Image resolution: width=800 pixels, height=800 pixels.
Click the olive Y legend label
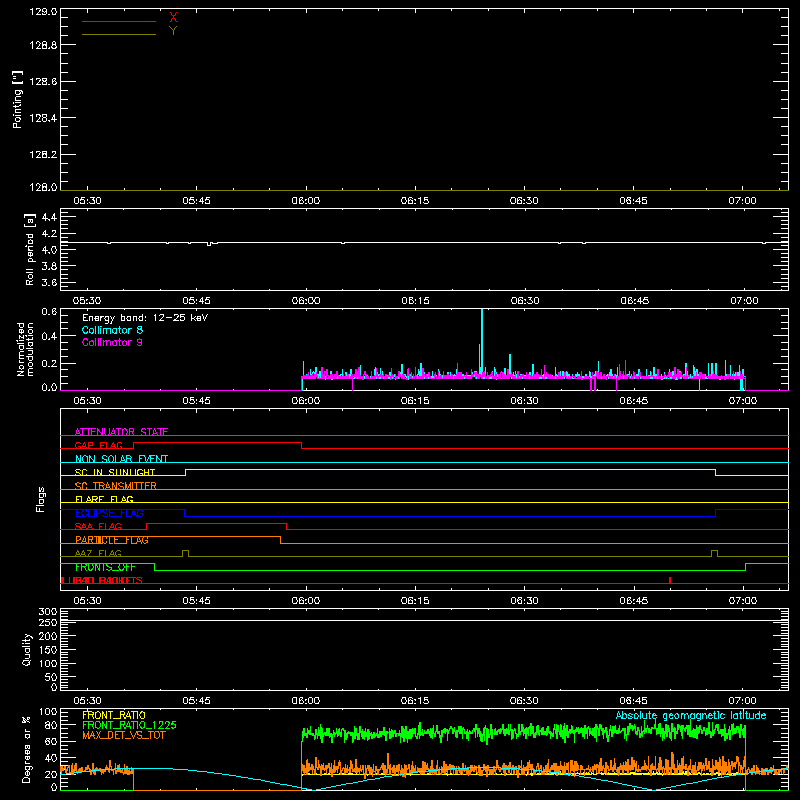[x=173, y=31]
